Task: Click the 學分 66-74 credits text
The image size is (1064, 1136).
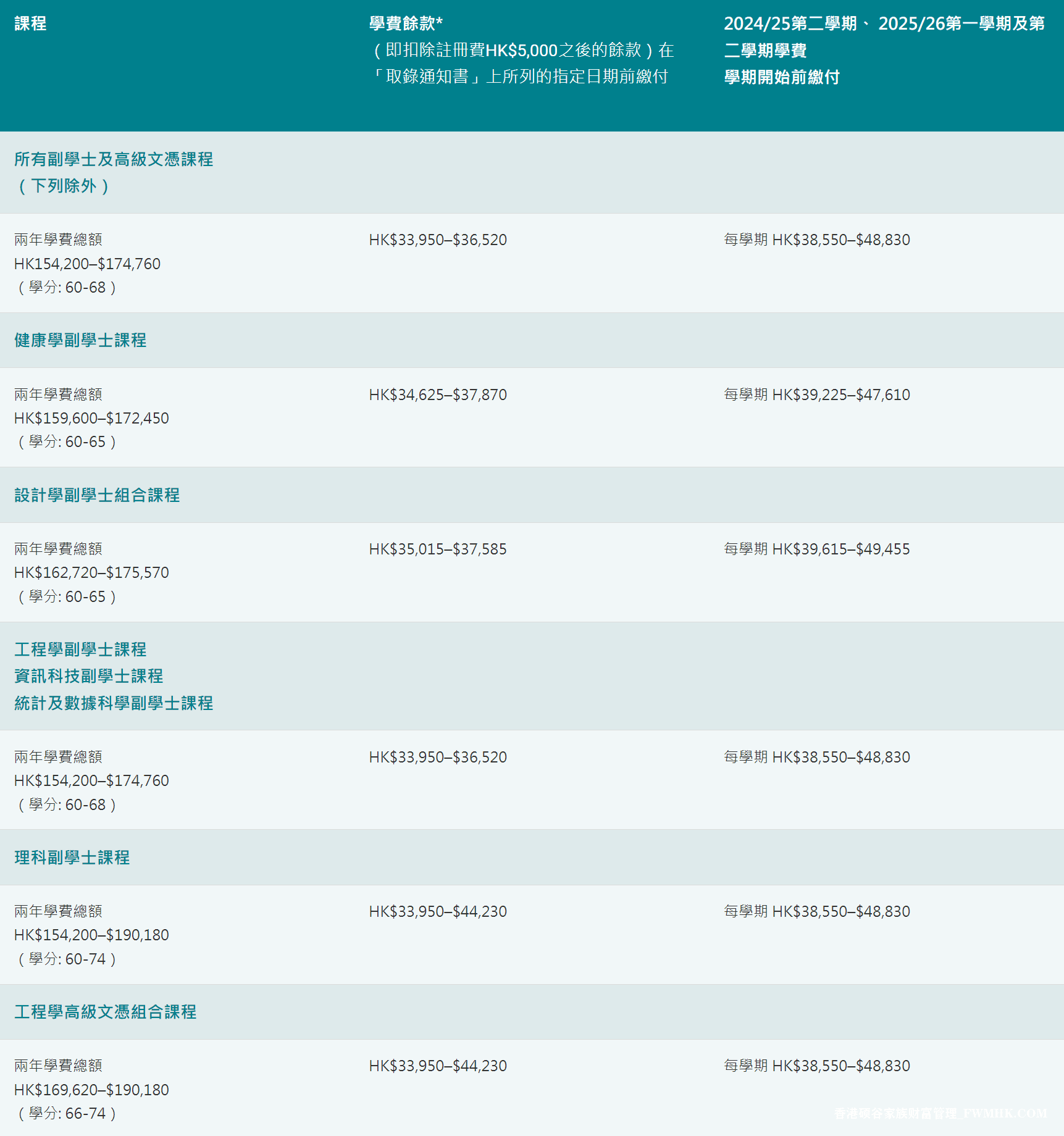Action: click(66, 1113)
